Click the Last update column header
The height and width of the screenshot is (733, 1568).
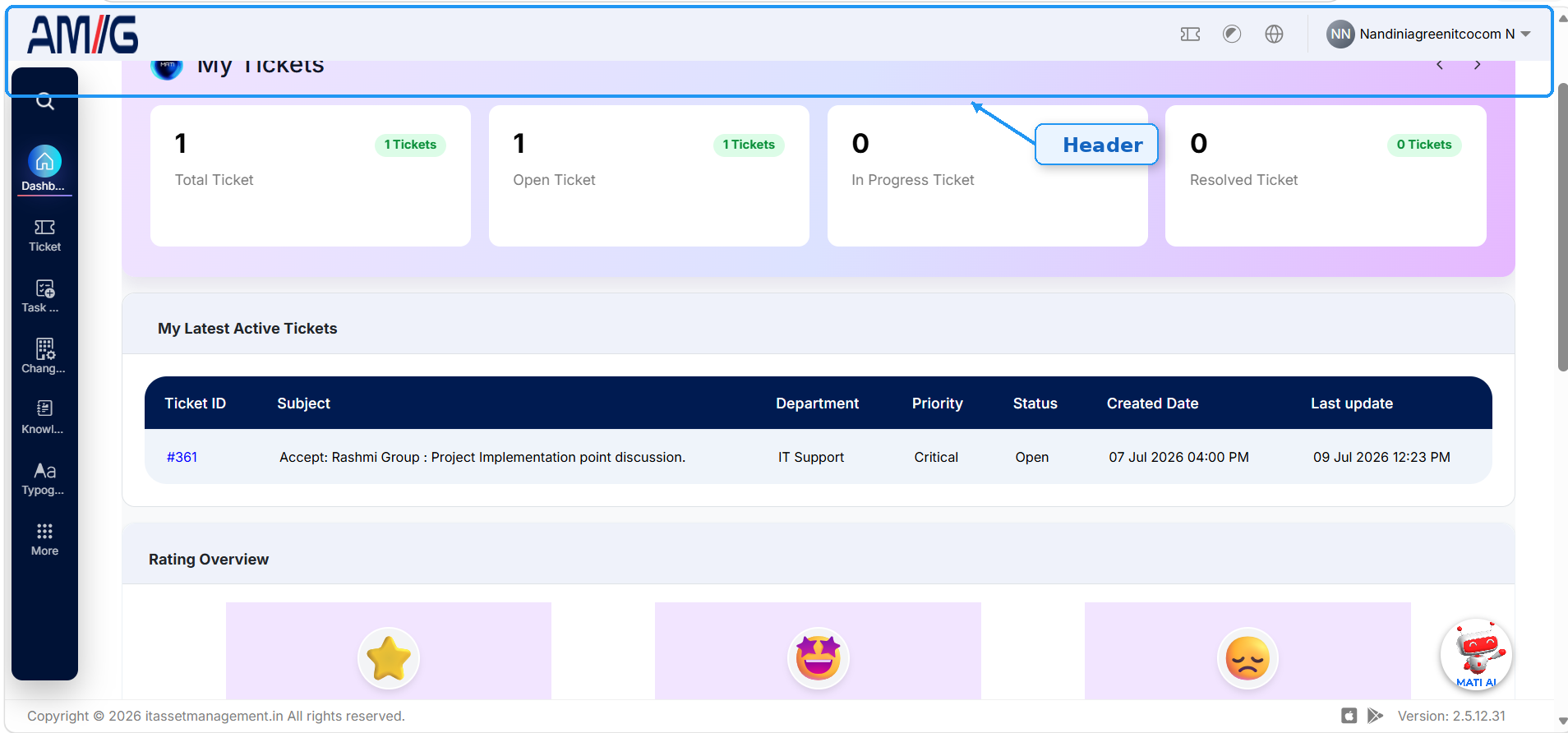point(1351,403)
